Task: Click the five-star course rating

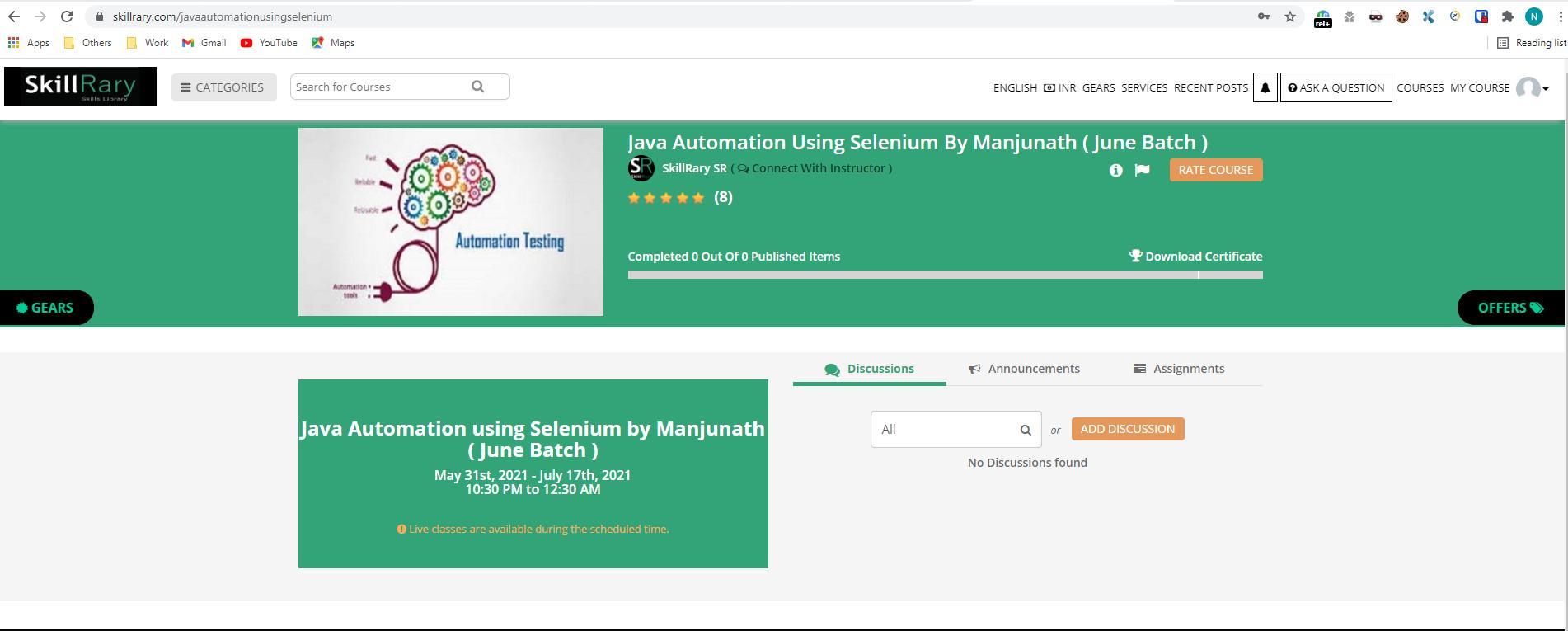Action: (x=666, y=197)
